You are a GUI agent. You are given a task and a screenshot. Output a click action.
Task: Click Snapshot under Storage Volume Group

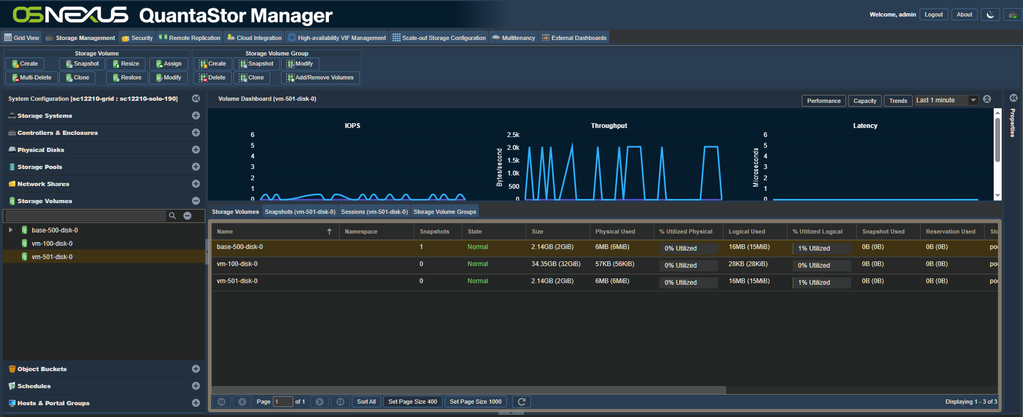pos(256,64)
